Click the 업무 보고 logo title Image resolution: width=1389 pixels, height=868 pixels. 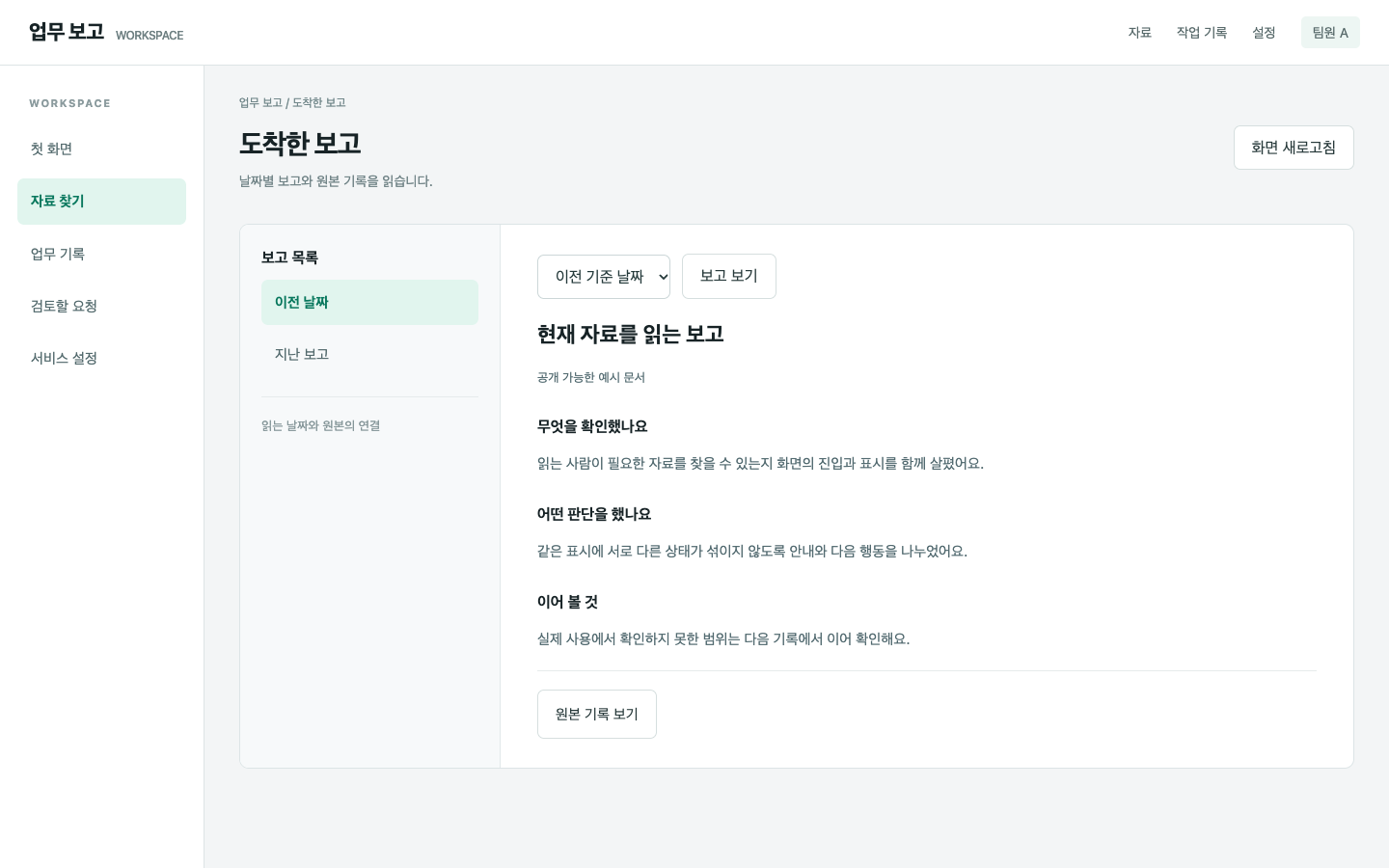click(x=67, y=32)
